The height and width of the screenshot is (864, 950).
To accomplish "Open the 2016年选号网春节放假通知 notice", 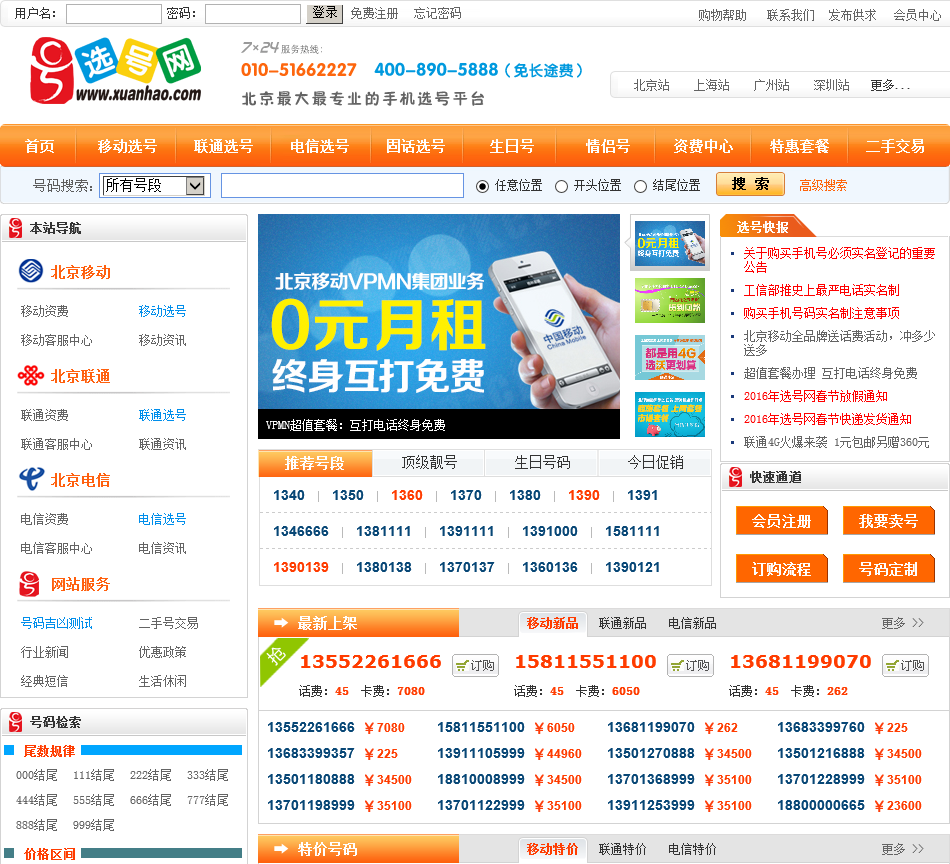I will pos(815,396).
